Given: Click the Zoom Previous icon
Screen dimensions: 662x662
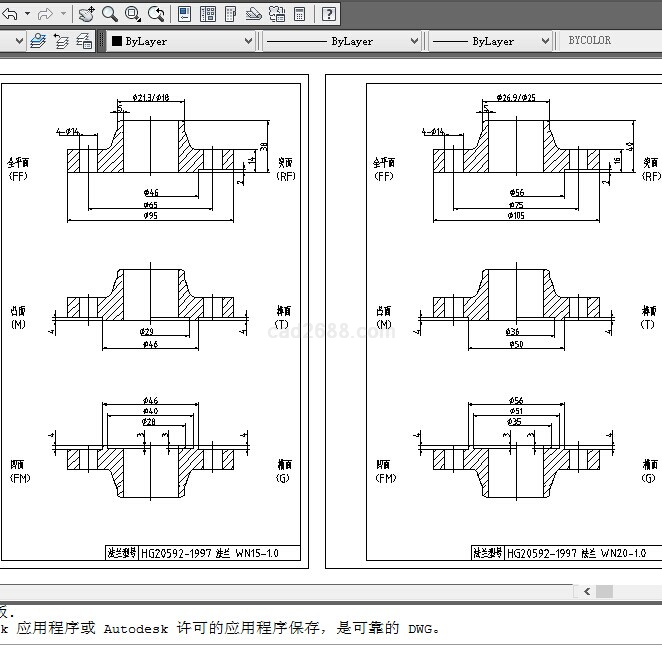Looking at the screenshot, I should coord(156,14).
